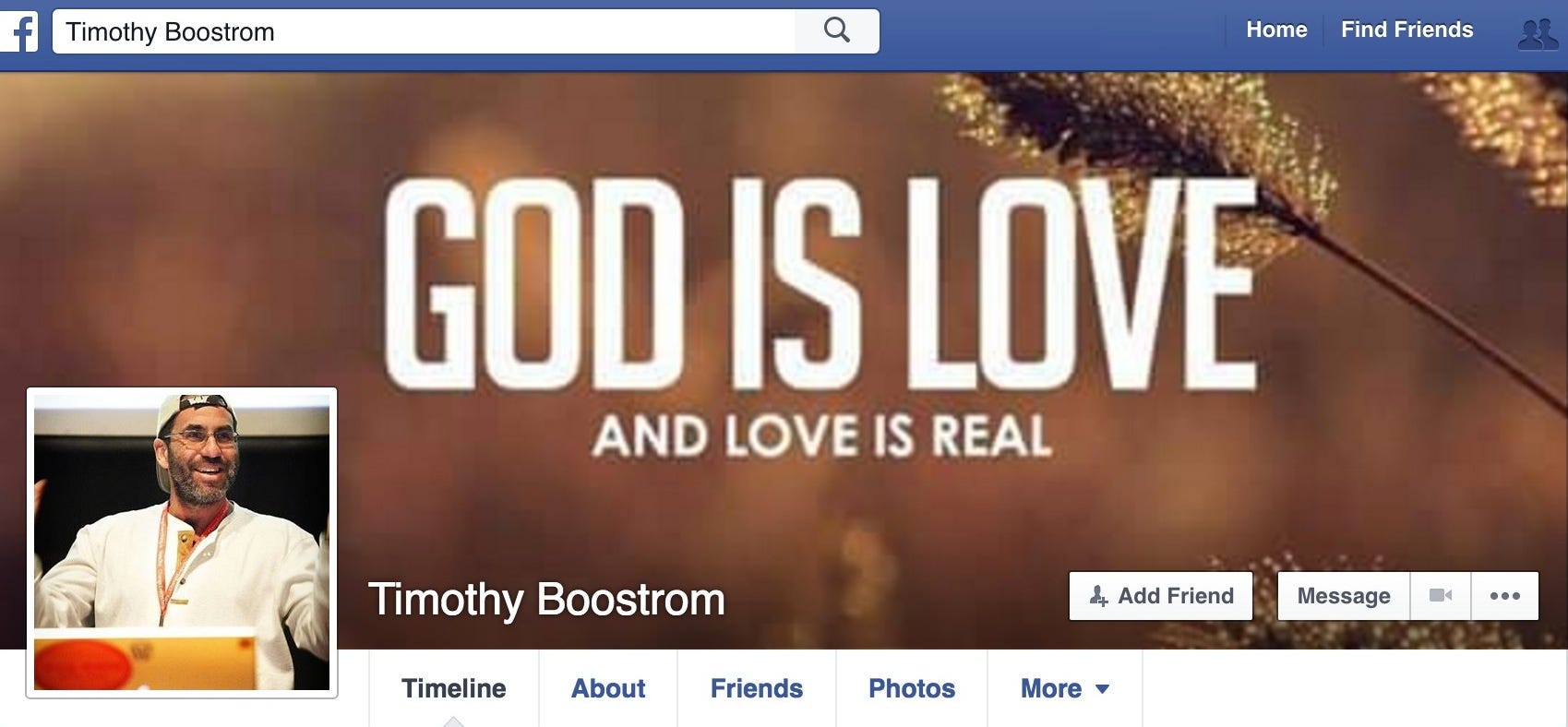Screen dimensions: 1568x727
Task: Open the friend requests icon
Action: point(1537,33)
